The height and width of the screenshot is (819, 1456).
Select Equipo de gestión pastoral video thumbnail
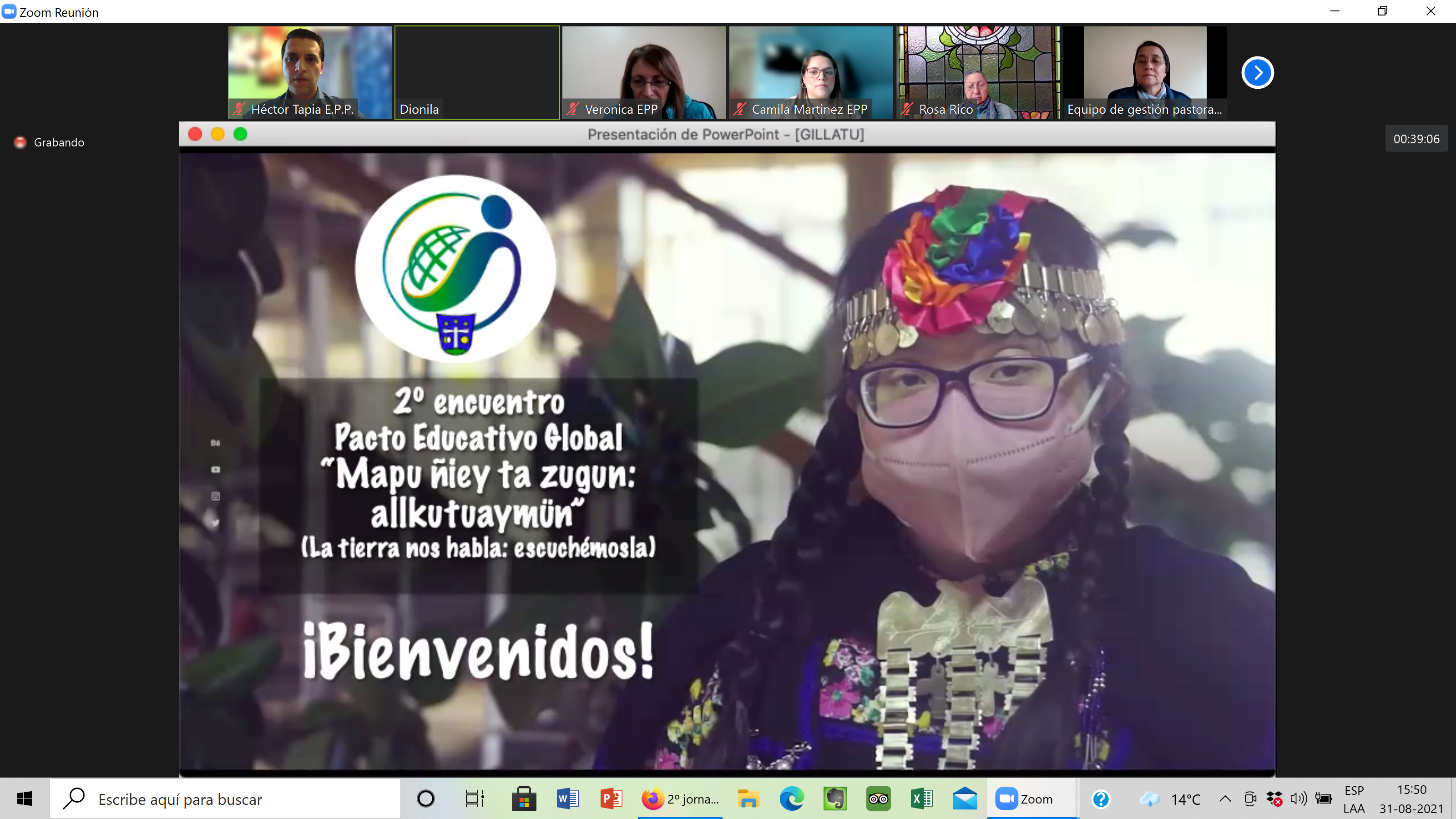(x=1145, y=72)
